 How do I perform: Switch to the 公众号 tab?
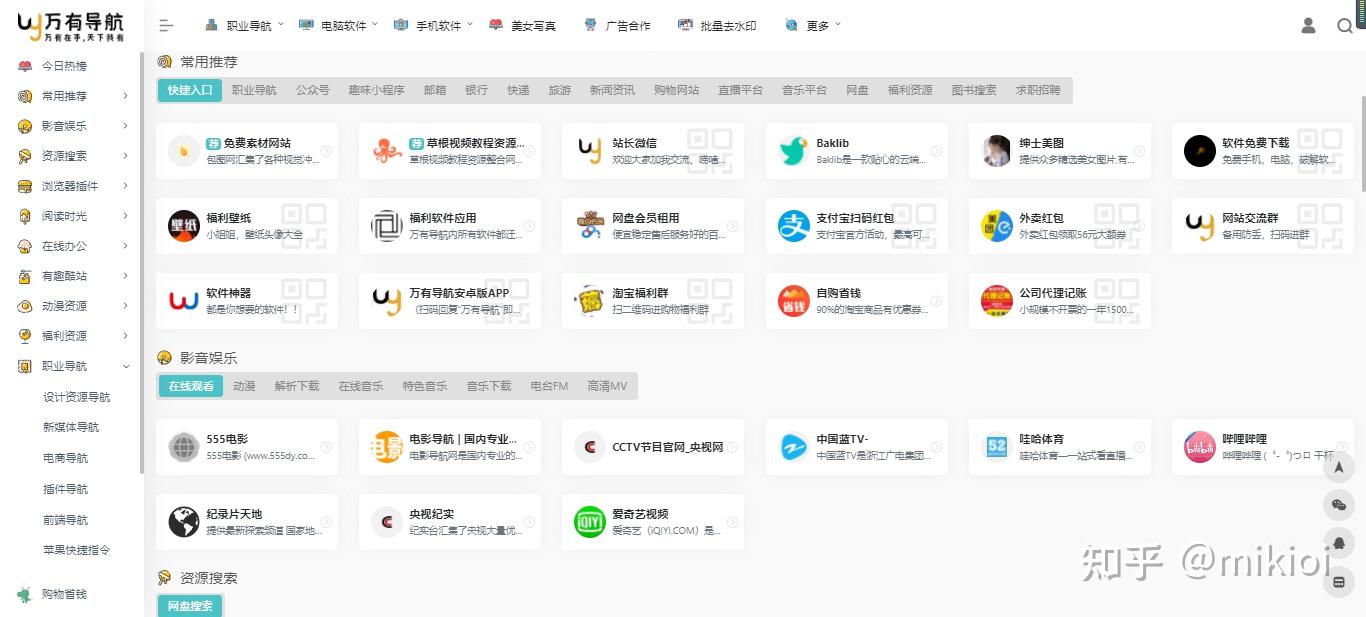point(313,90)
